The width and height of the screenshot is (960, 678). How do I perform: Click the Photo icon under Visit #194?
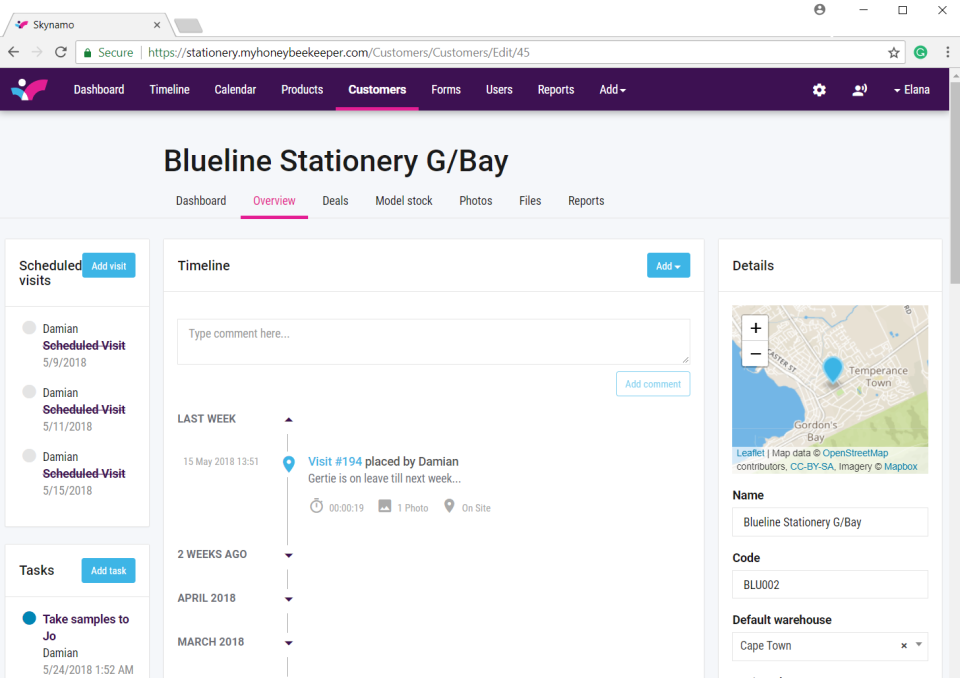pyautogui.click(x=385, y=507)
